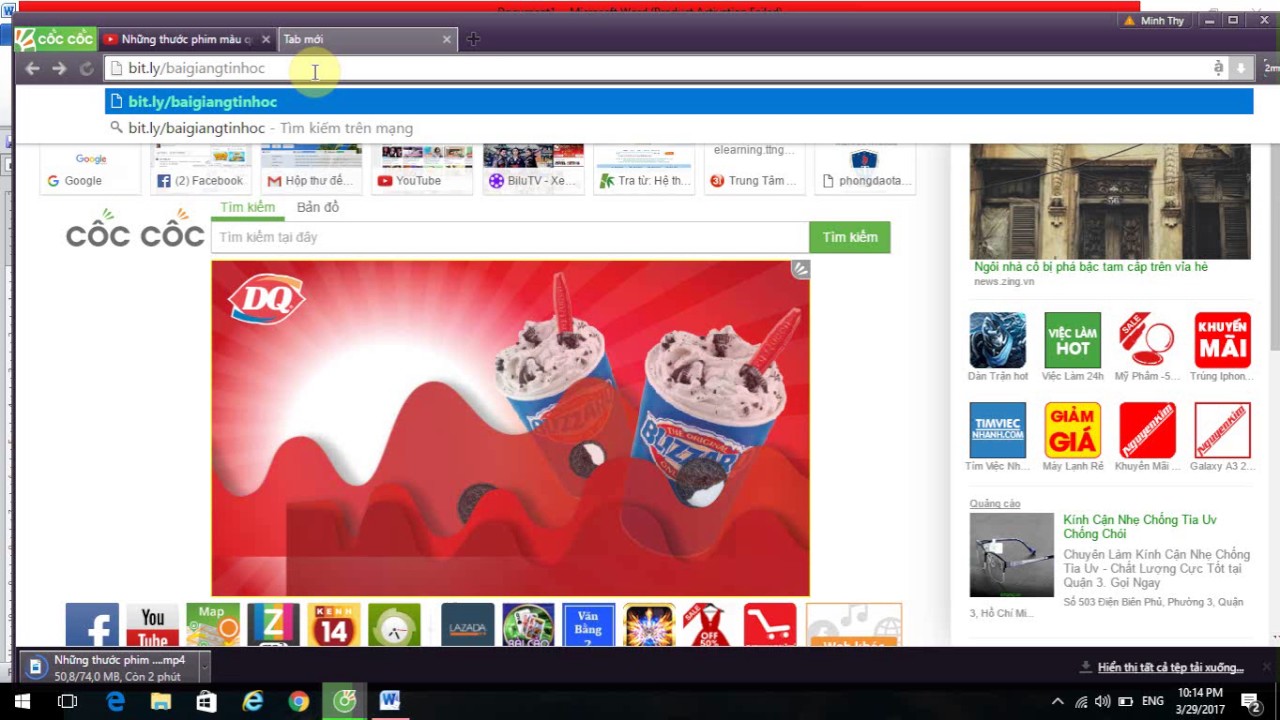Image resolution: width=1280 pixels, height=720 pixels.
Task: Open the 'Trung Tâm...' shortcut tile
Action: pyautogui.click(x=755, y=169)
